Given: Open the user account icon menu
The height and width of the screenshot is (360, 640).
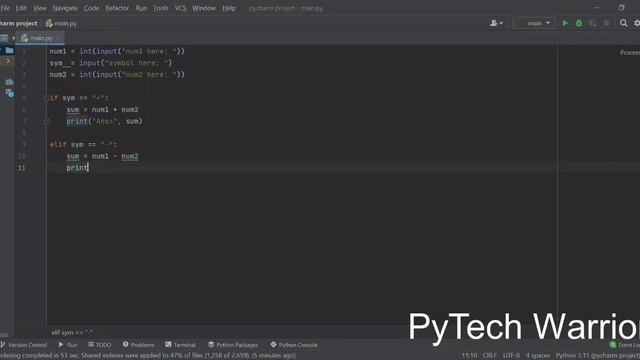Looking at the screenshot, I should point(496,23).
